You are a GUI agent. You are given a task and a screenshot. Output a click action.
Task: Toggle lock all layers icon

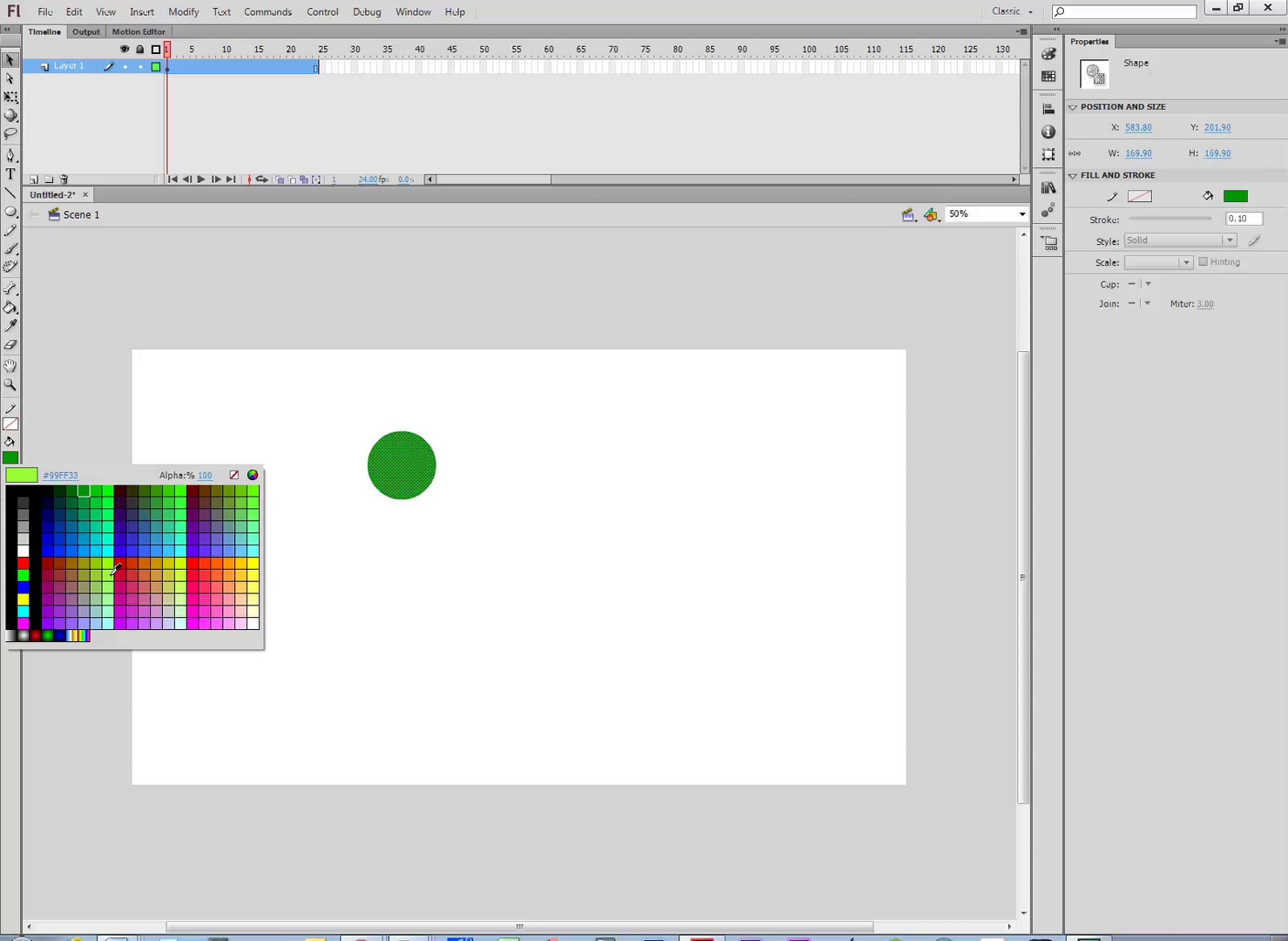click(x=140, y=49)
